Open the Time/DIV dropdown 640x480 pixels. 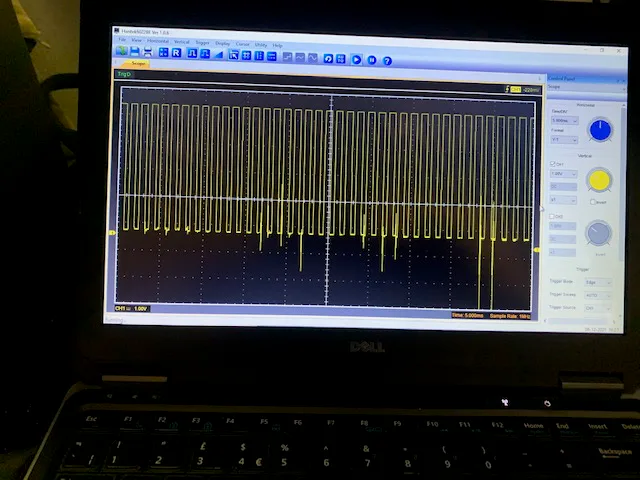pyautogui.click(x=564, y=120)
